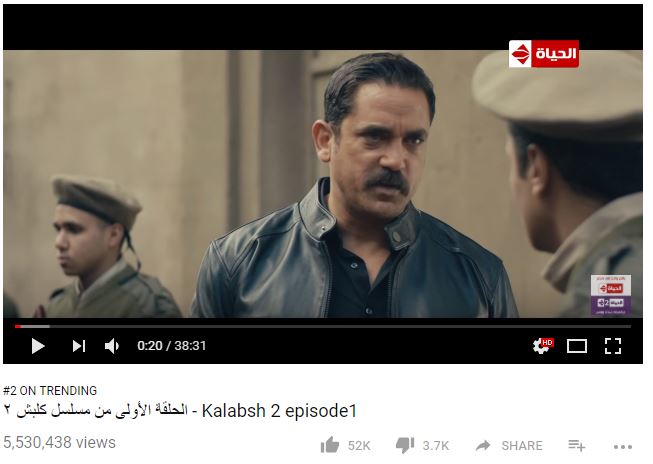The height and width of the screenshot is (464, 653).
Task: Click the 52K likes count
Action: click(x=359, y=446)
